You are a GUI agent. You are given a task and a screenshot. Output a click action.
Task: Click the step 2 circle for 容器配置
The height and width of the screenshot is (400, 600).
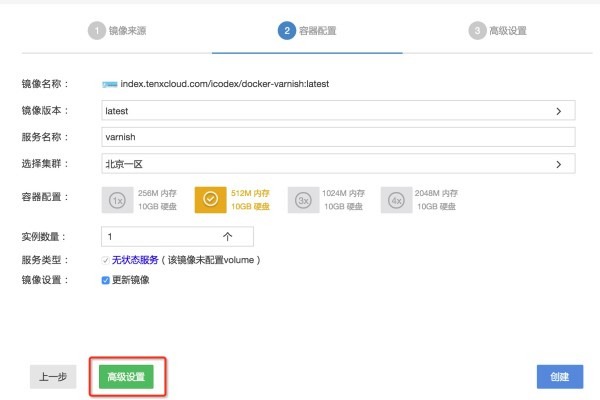click(287, 31)
